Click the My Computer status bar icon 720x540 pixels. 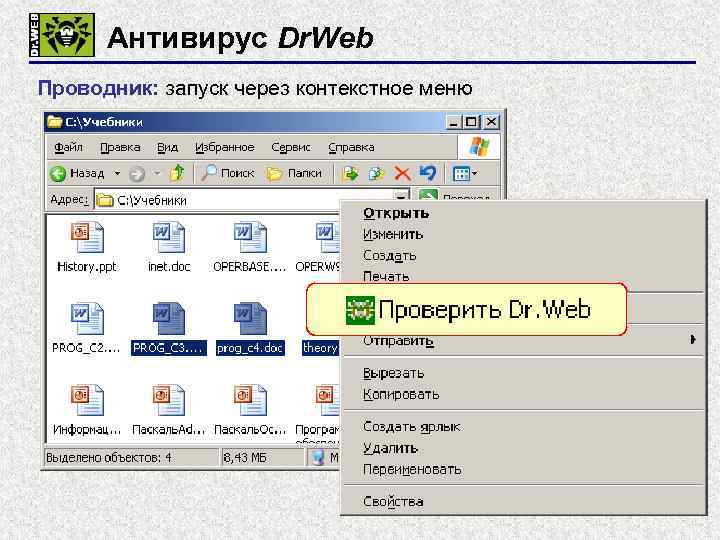318,458
